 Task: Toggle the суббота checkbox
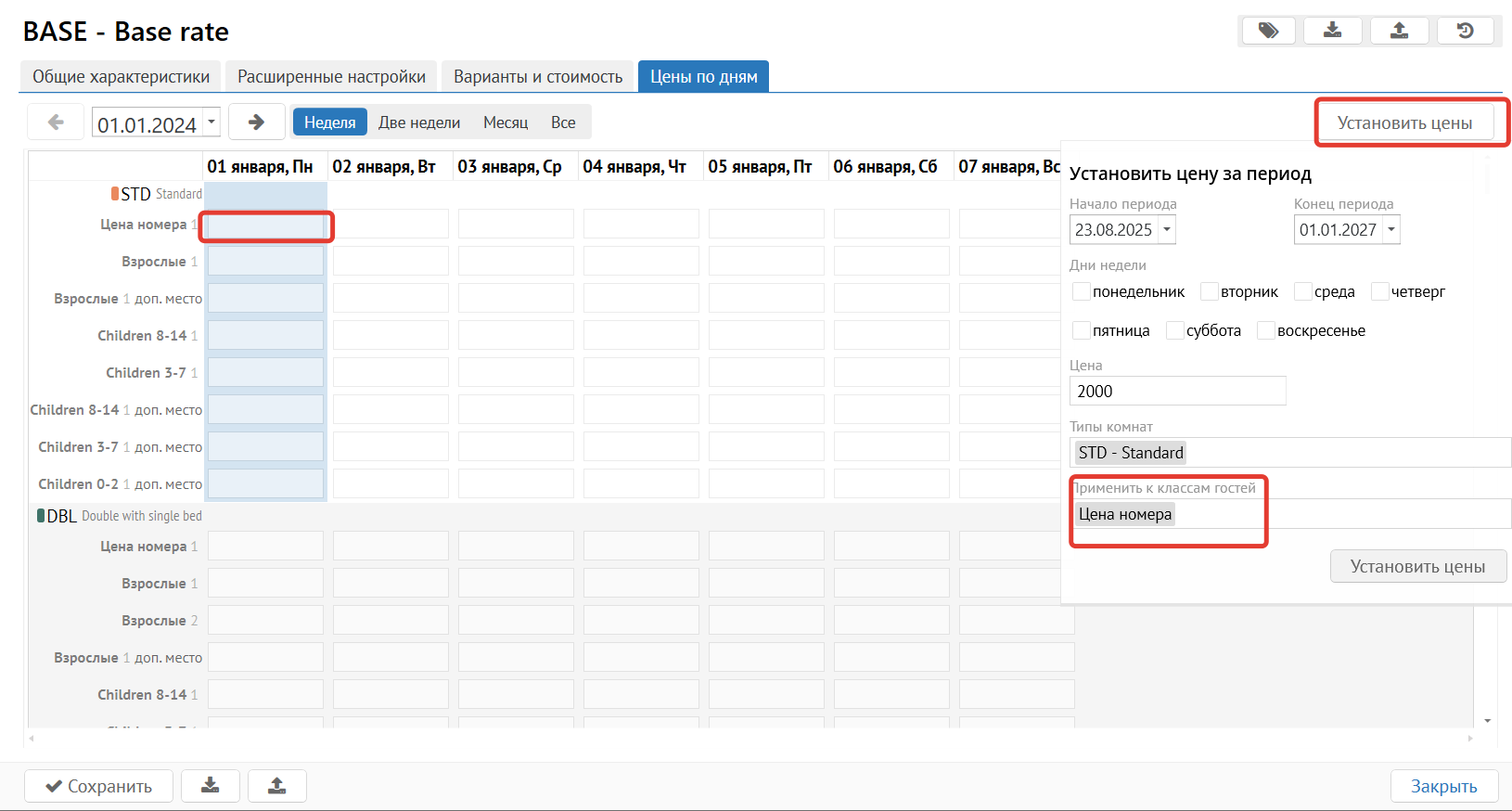tap(1174, 330)
